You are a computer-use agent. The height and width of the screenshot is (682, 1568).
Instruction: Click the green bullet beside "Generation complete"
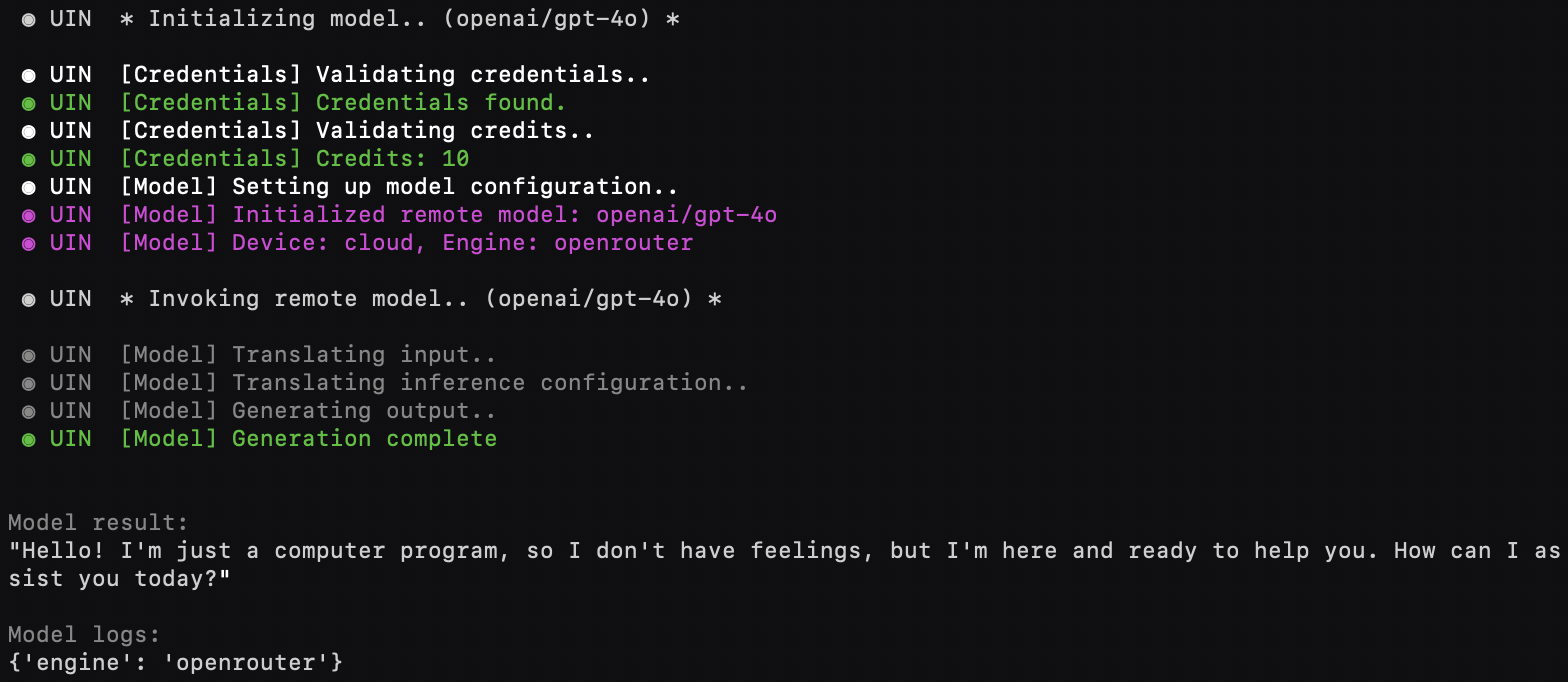[x=29, y=439]
